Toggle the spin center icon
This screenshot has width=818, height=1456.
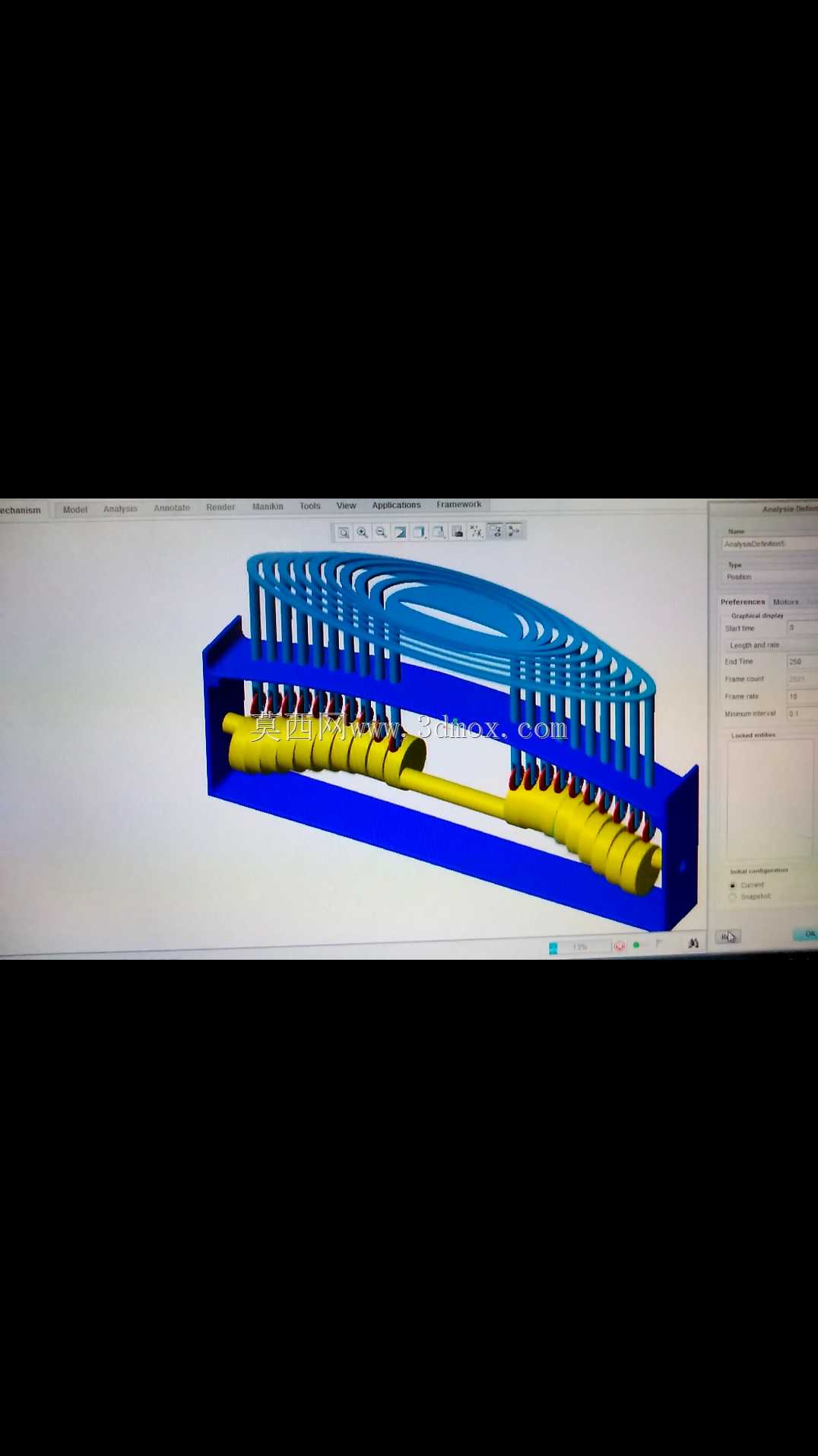(x=515, y=530)
